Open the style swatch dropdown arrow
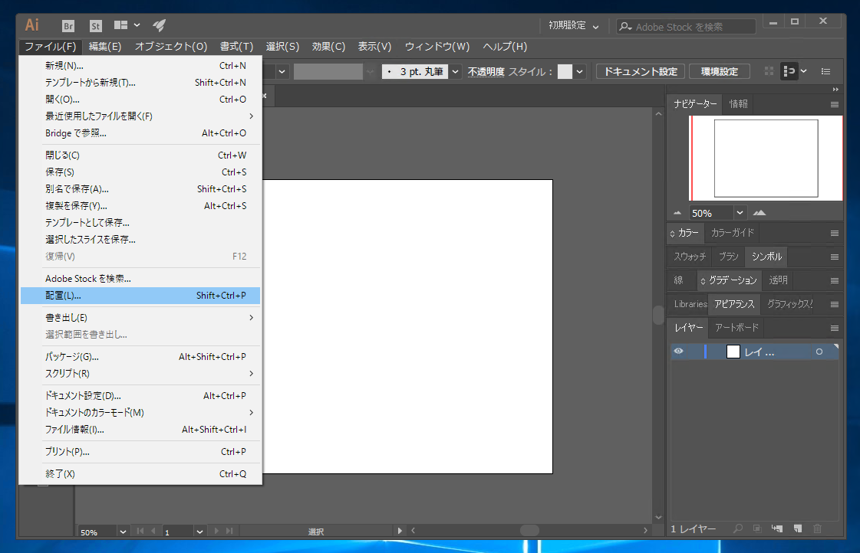Image resolution: width=860 pixels, height=553 pixels. pyautogui.click(x=579, y=71)
